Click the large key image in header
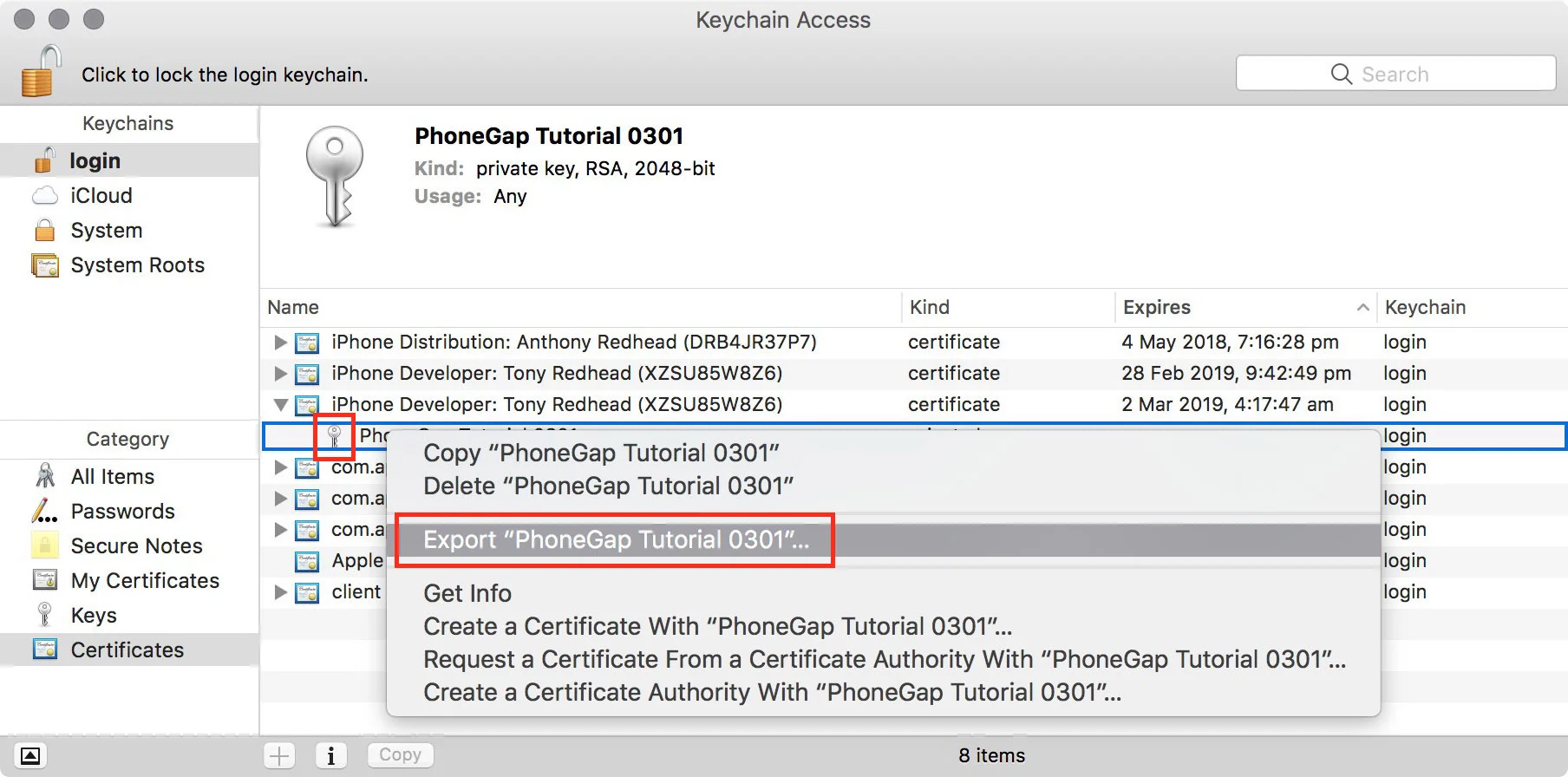This screenshot has height=777, width=1568. pos(336,177)
